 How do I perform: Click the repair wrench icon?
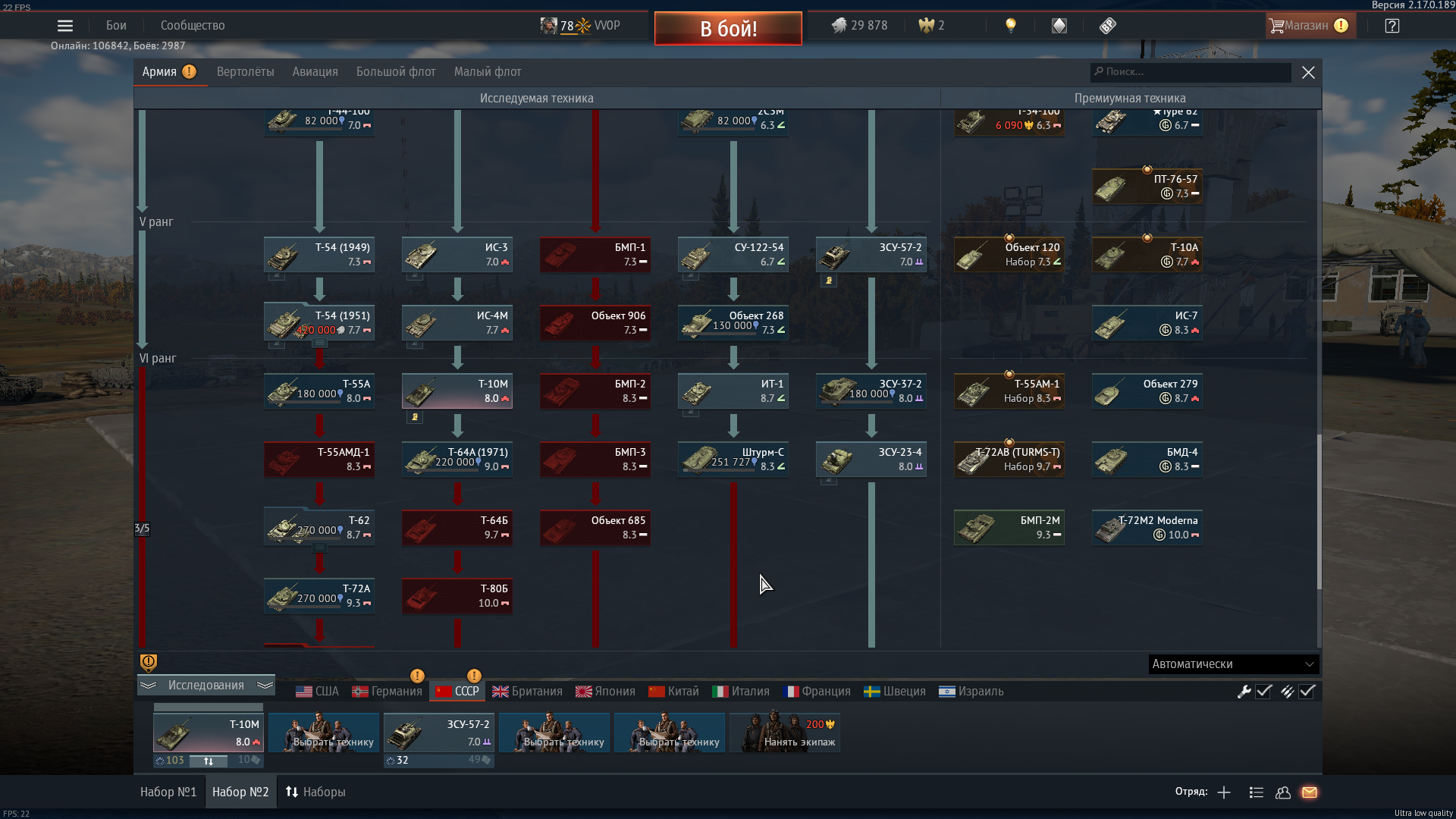[x=1244, y=692]
